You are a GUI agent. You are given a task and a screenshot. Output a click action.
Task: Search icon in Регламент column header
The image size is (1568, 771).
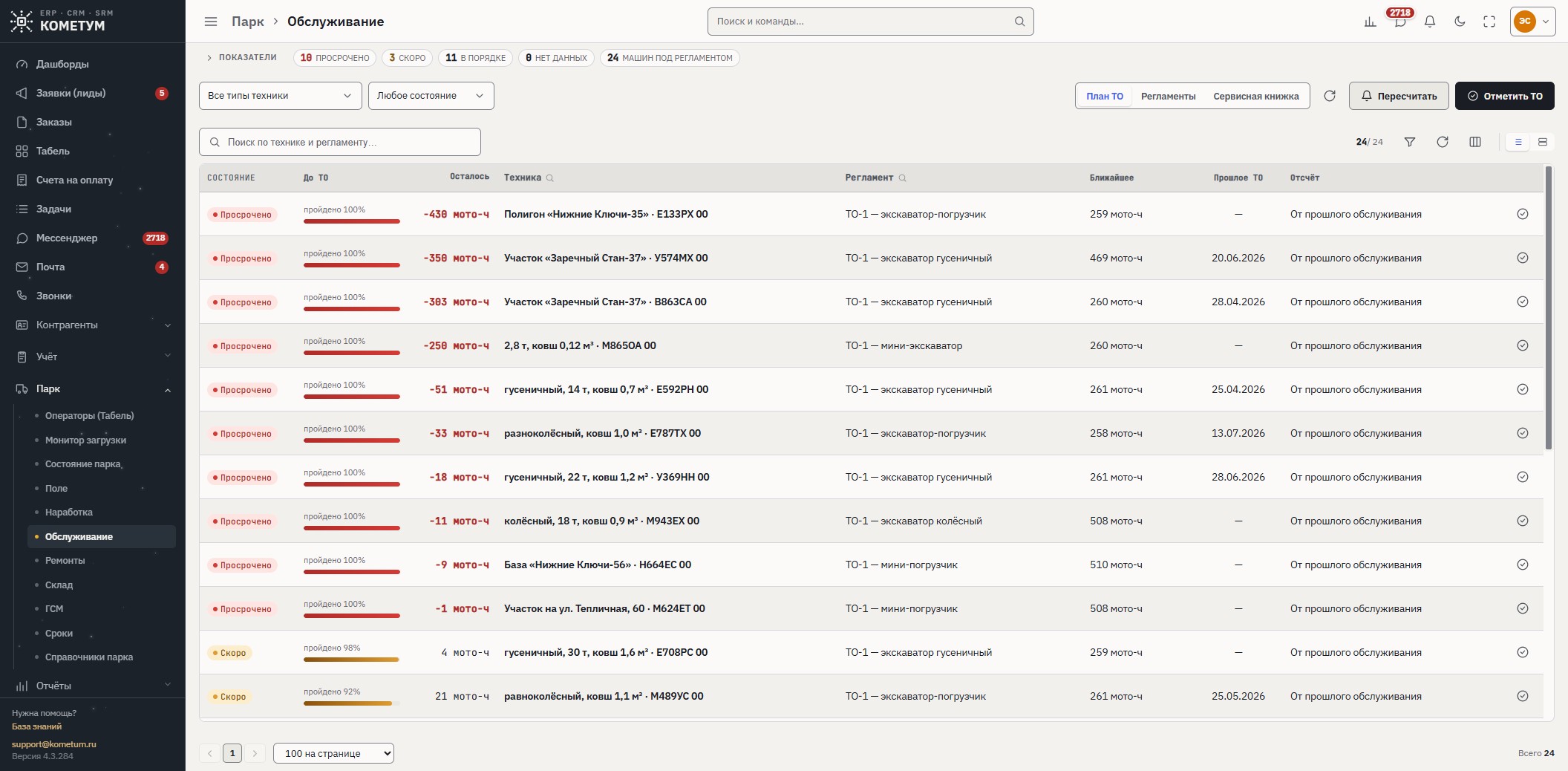tap(903, 178)
